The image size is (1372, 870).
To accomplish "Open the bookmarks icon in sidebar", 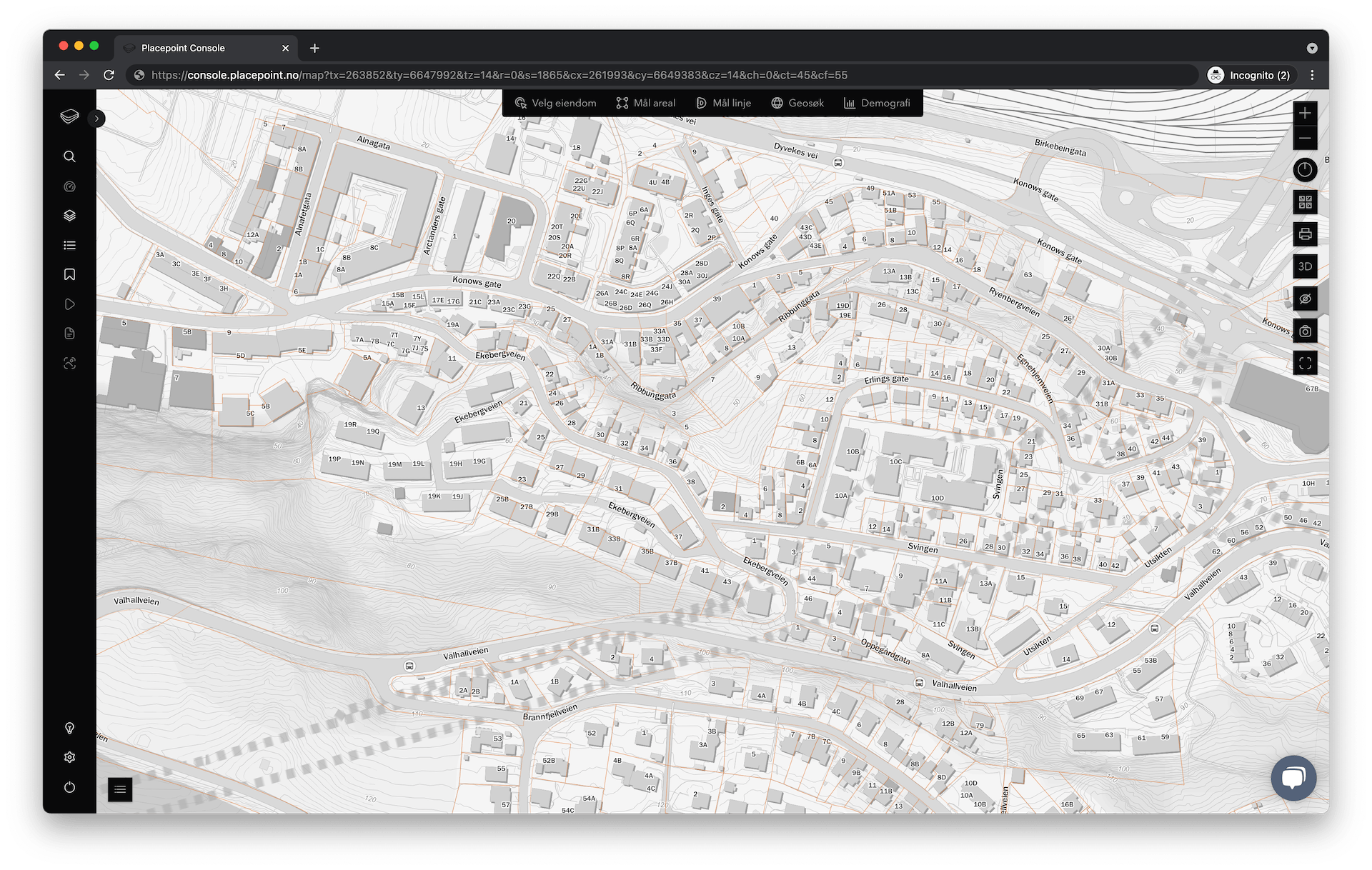I will [x=69, y=274].
